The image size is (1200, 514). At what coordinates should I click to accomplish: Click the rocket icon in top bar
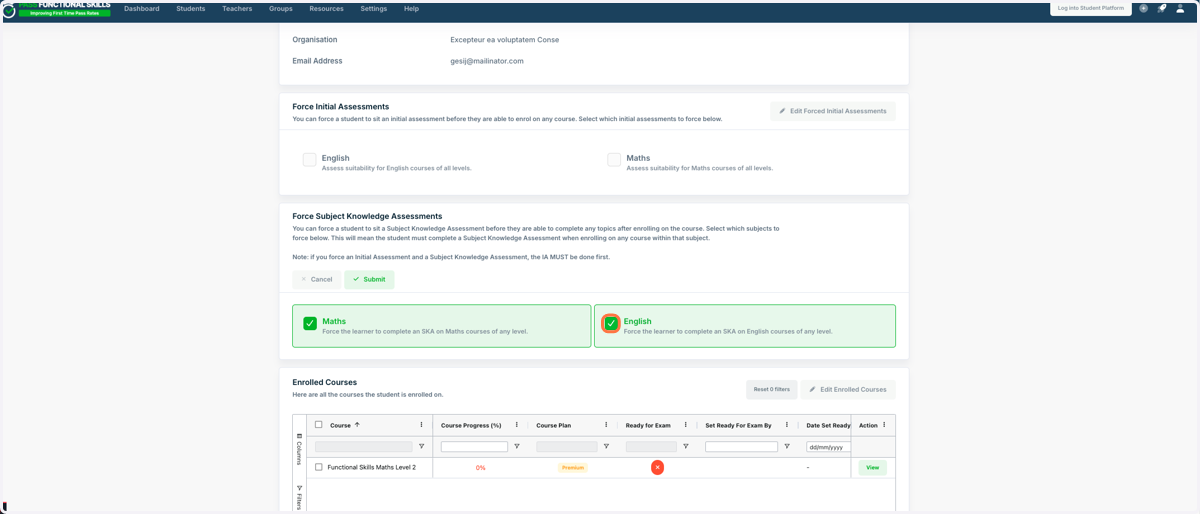click(x=1162, y=8)
